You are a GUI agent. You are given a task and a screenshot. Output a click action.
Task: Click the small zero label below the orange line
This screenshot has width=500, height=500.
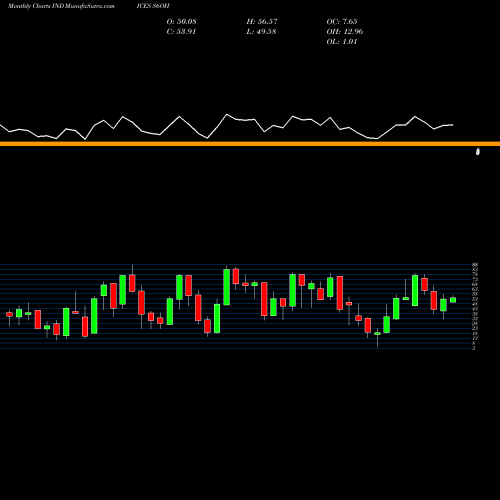pyautogui.click(x=478, y=152)
